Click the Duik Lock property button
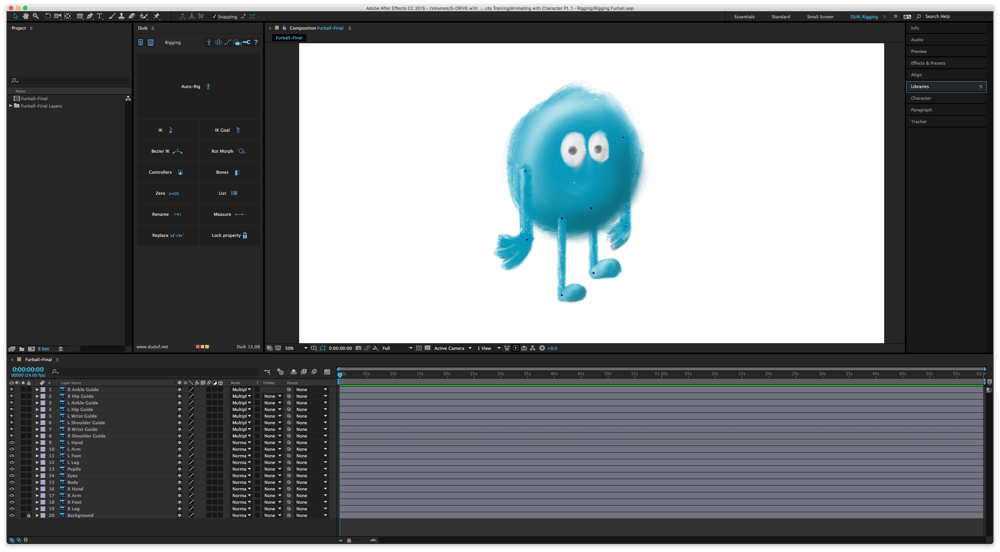This screenshot has height=552, width=1000. 230,235
